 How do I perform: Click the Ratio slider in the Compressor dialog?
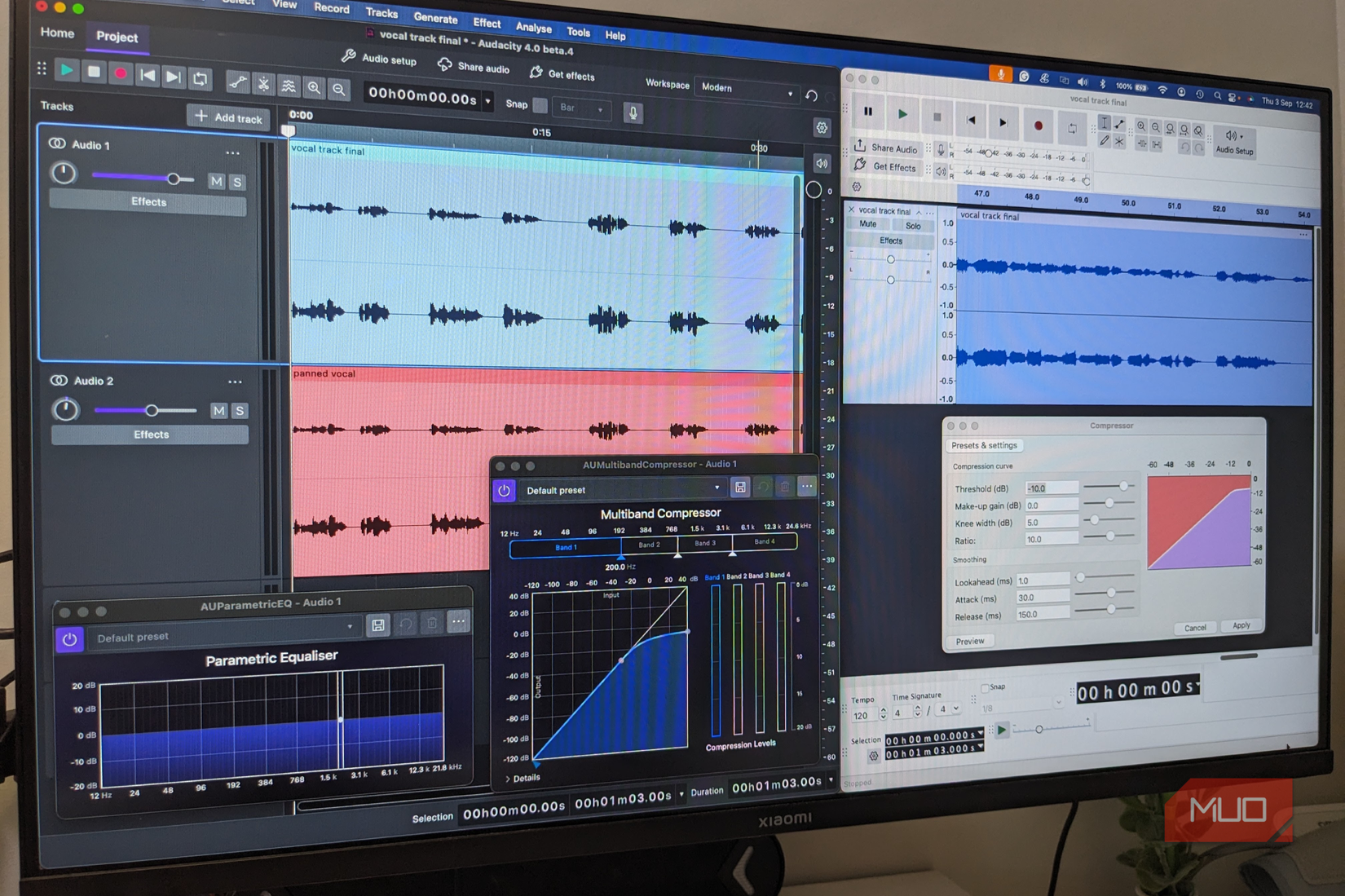[1110, 536]
